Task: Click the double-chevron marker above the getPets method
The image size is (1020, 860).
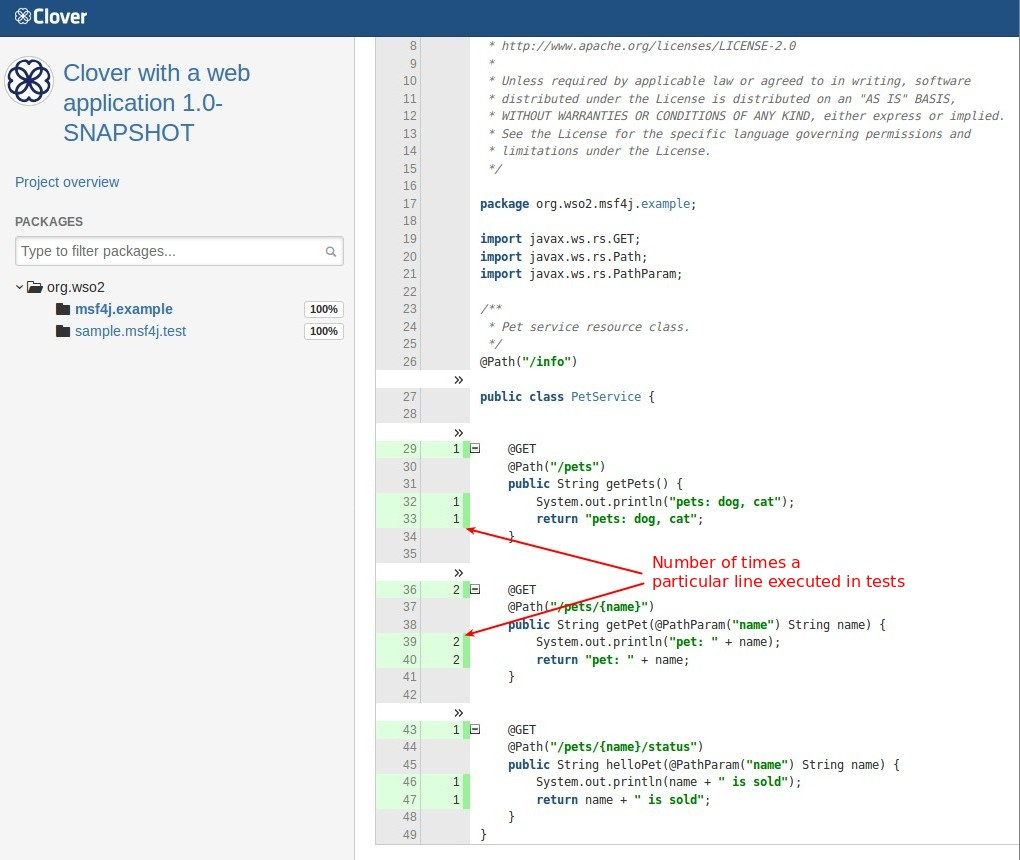Action: (458, 433)
